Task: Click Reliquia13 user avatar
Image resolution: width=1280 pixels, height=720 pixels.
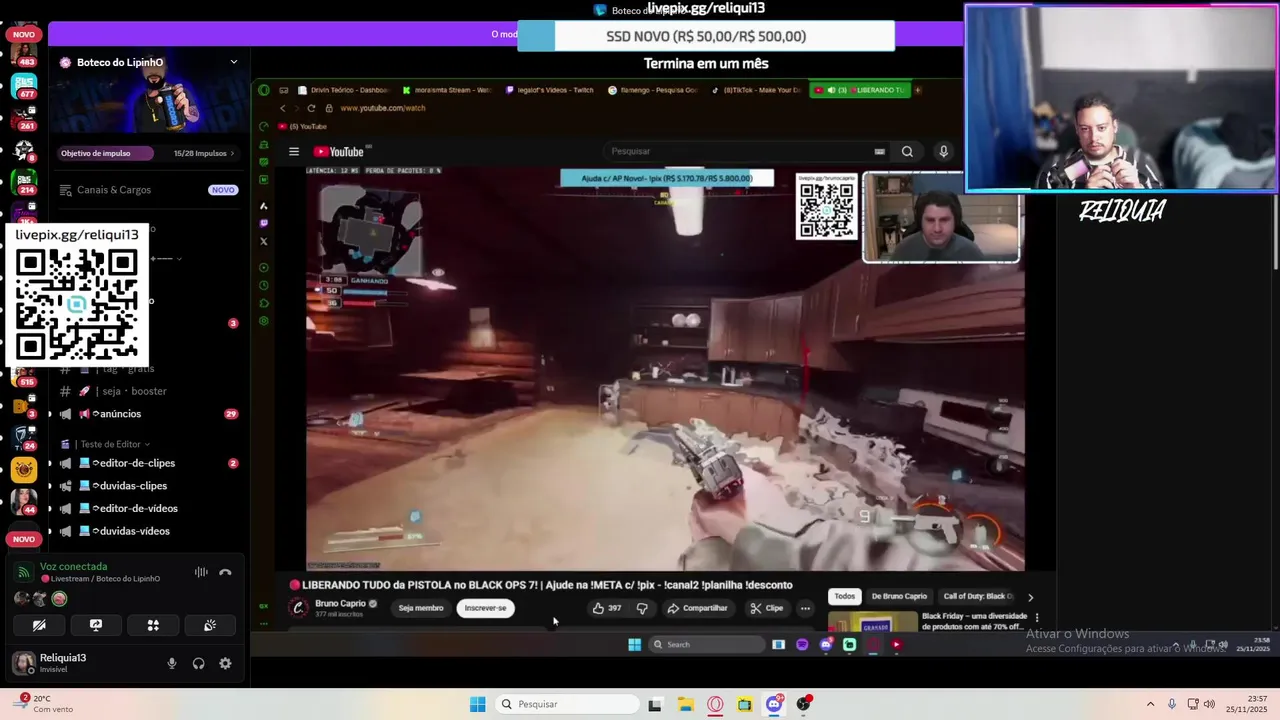Action: tap(23, 662)
